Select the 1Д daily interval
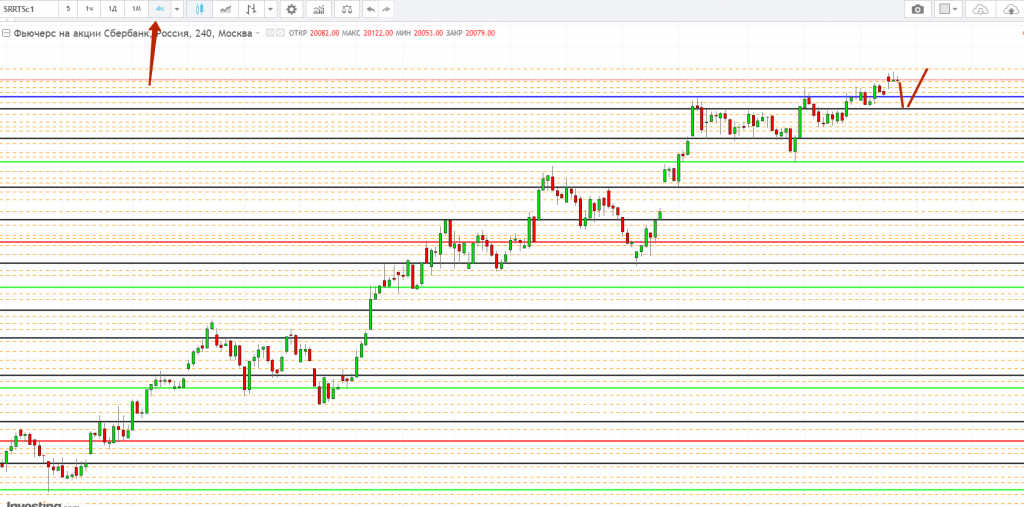The width and height of the screenshot is (1024, 507). [x=113, y=9]
